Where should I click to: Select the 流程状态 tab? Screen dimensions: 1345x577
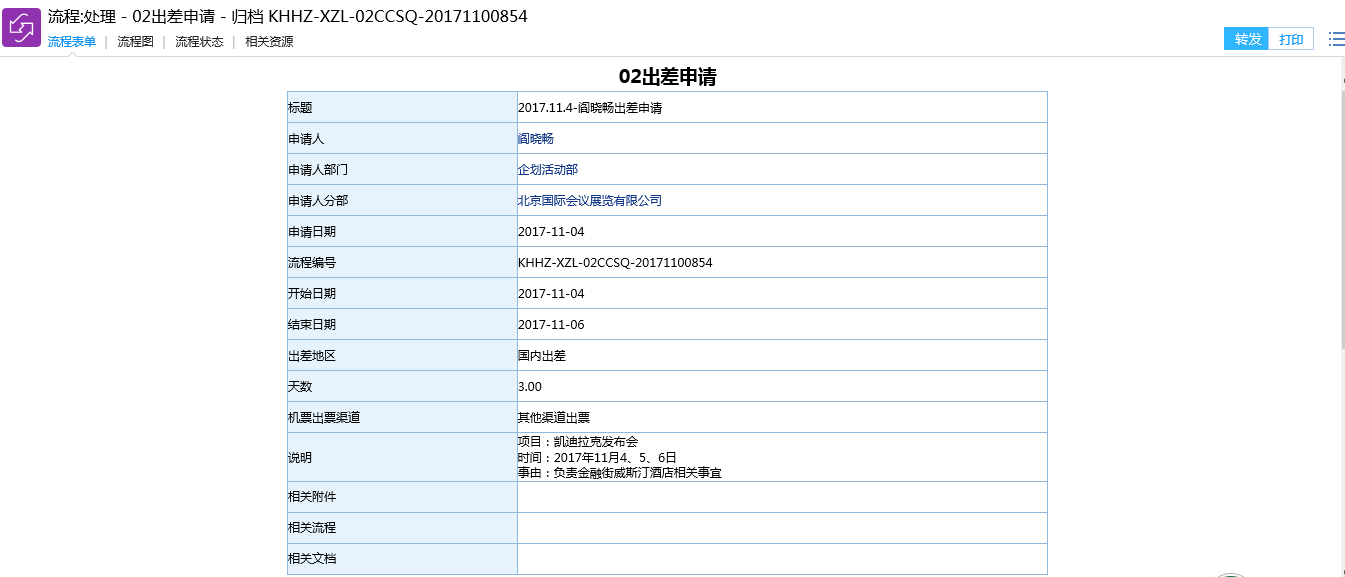coord(199,42)
